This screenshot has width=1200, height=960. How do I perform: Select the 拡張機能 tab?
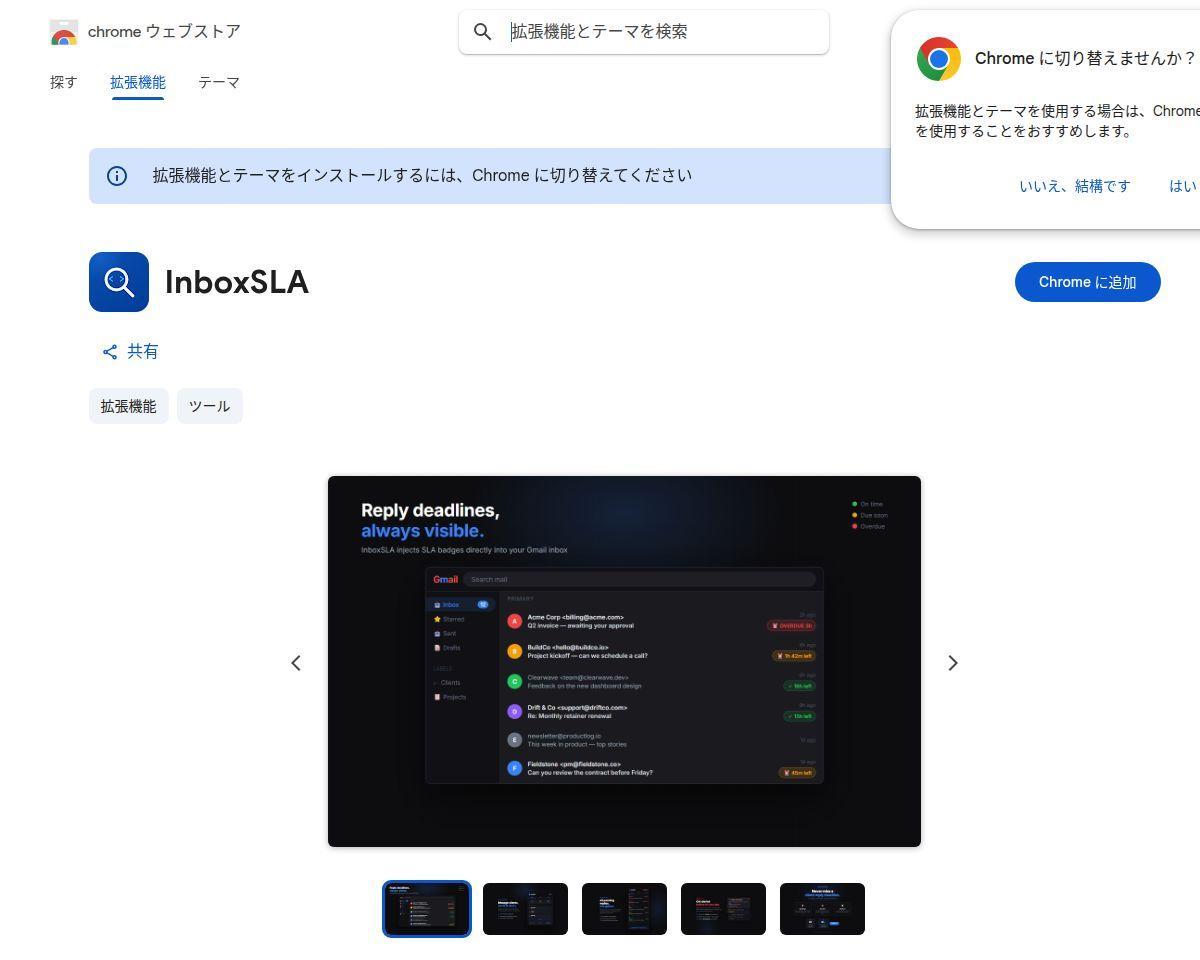(x=138, y=83)
